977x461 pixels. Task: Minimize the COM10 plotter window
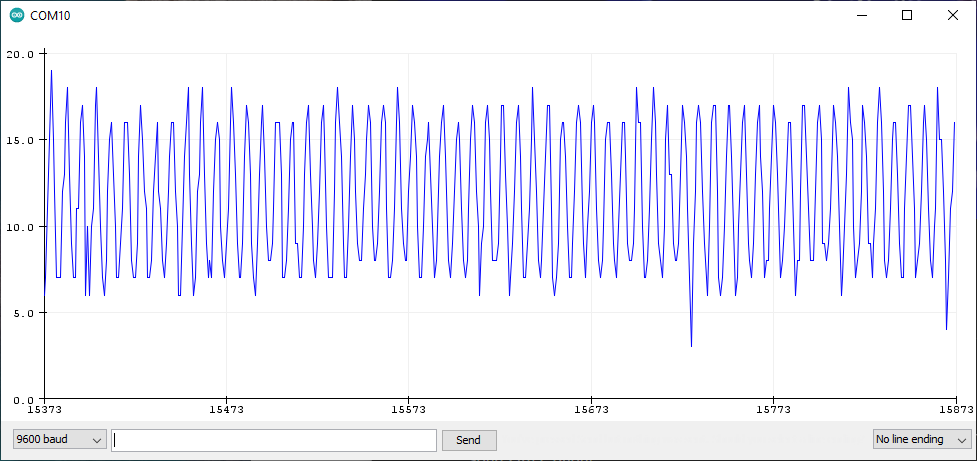click(x=861, y=16)
